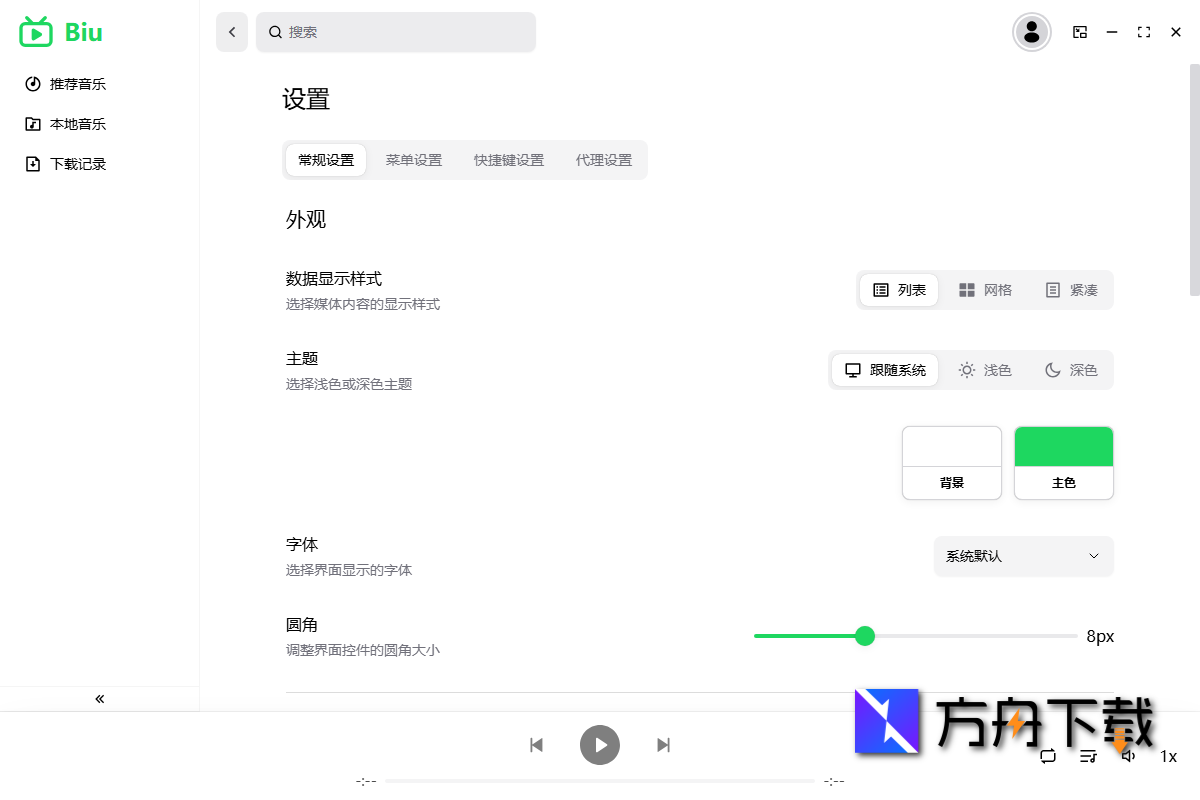Switch theme to 深色
The image size is (1200, 800).
1069,370
